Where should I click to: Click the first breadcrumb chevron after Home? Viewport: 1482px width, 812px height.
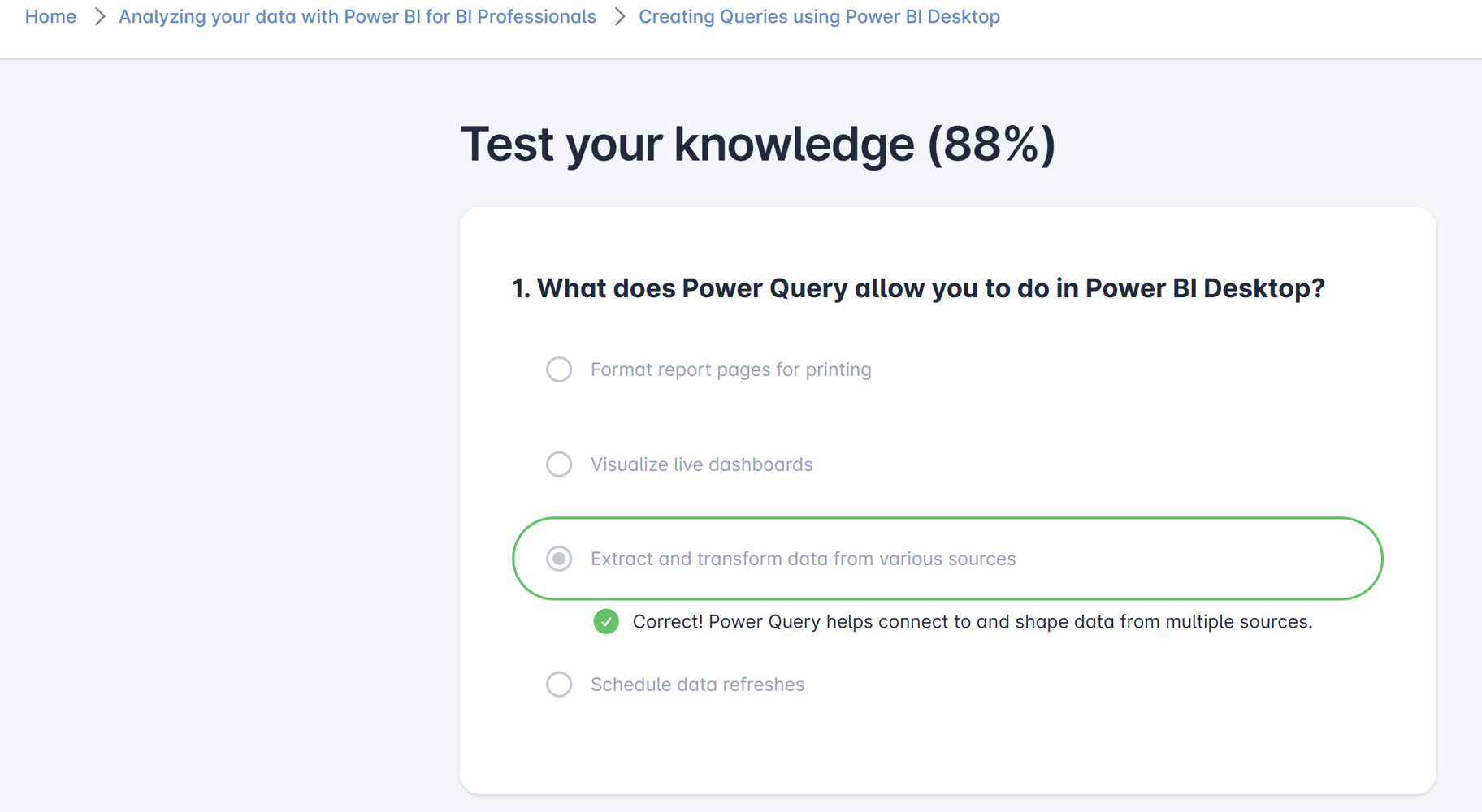coord(99,16)
